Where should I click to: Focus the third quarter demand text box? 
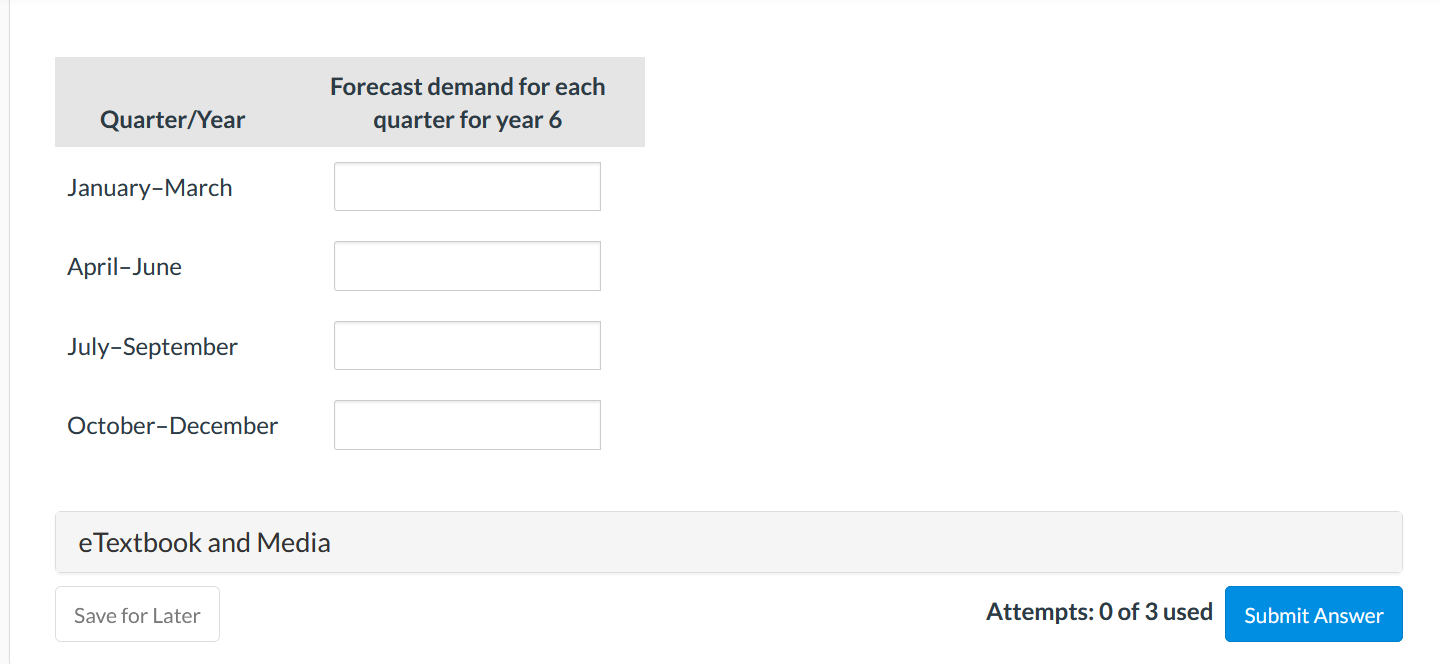tap(467, 346)
